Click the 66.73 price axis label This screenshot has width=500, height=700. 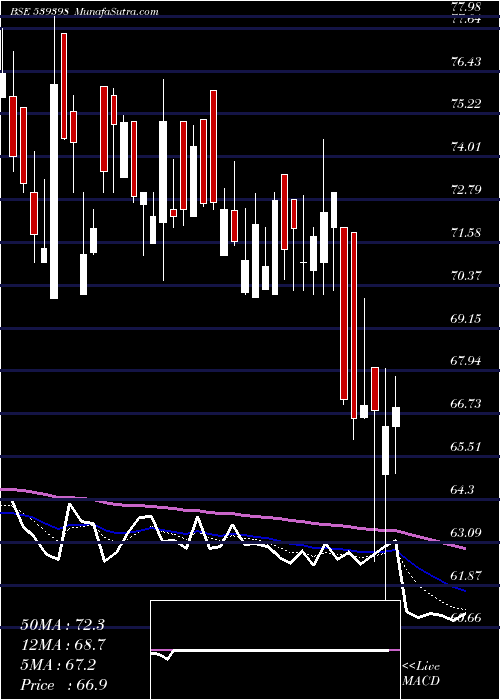466,404
